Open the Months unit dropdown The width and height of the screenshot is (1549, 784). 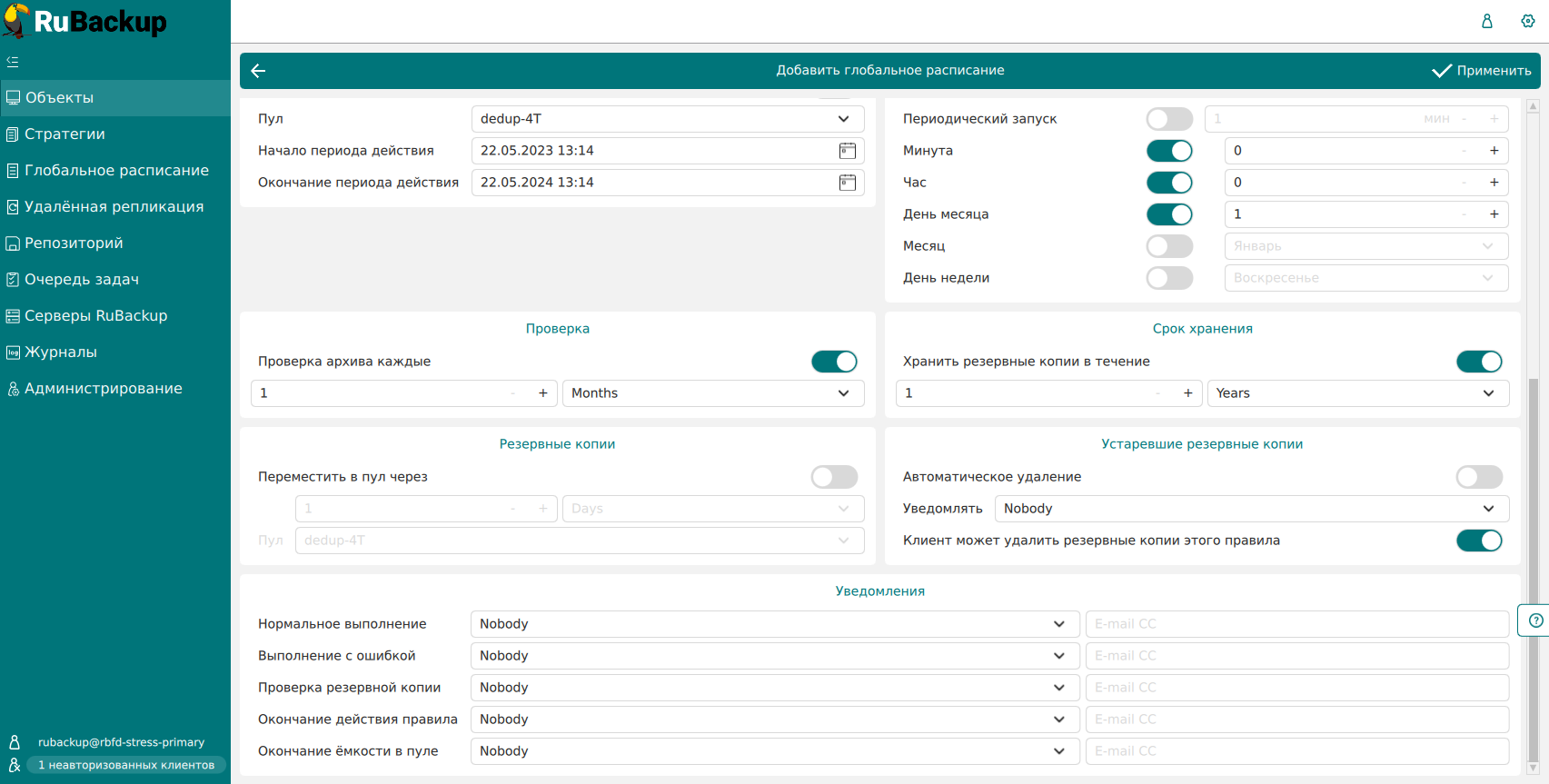coord(712,393)
